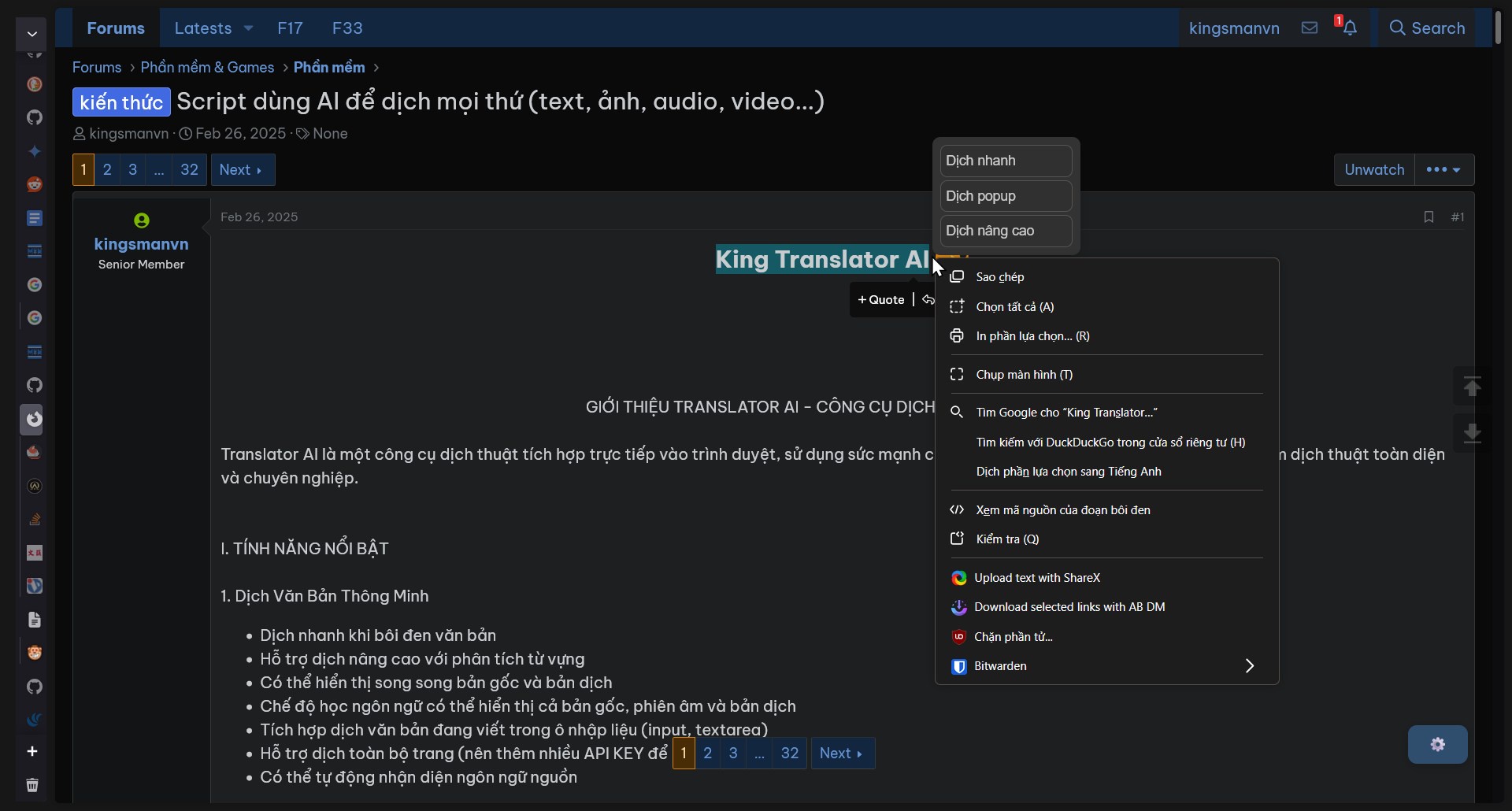Expand the sidebar tab list chevron
Screen dimensions: 1512x811
click(x=32, y=34)
